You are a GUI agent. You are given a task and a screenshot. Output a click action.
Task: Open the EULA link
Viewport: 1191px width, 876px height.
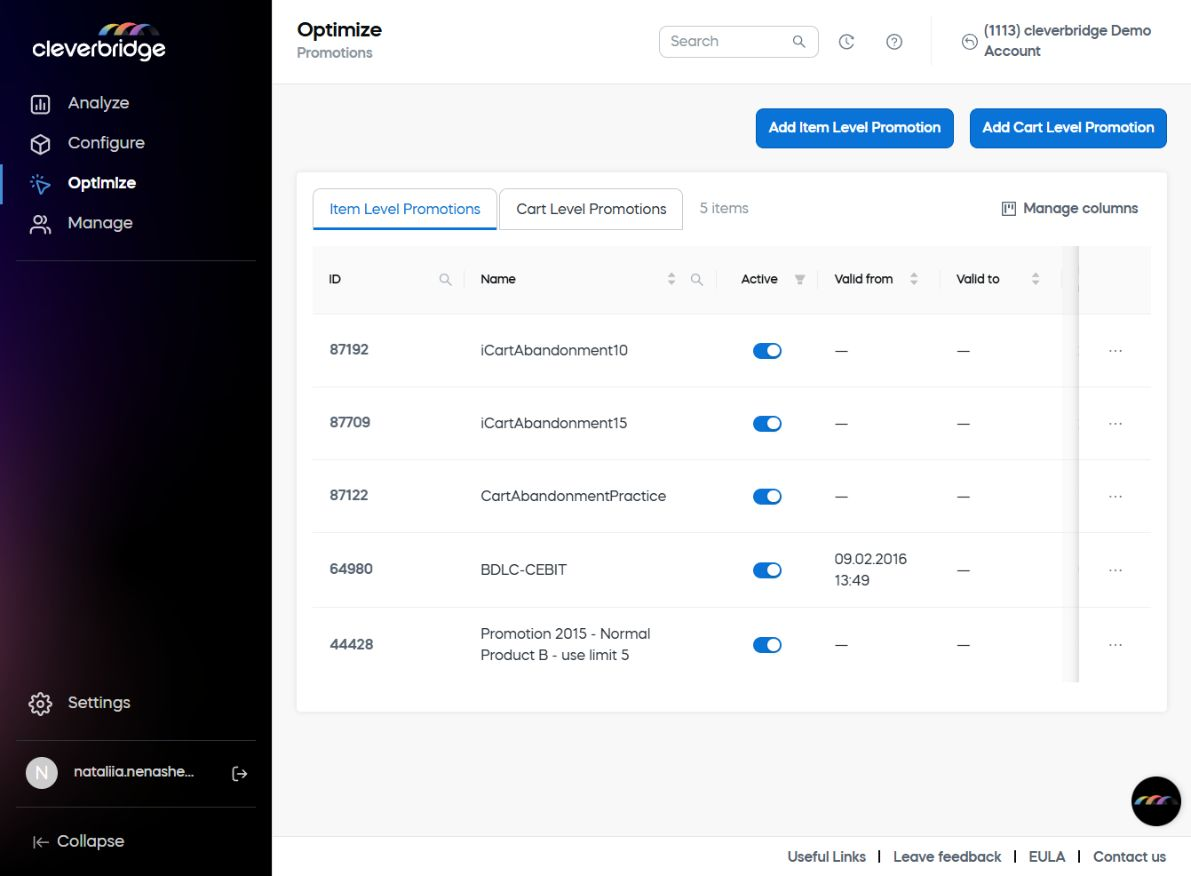click(1047, 857)
